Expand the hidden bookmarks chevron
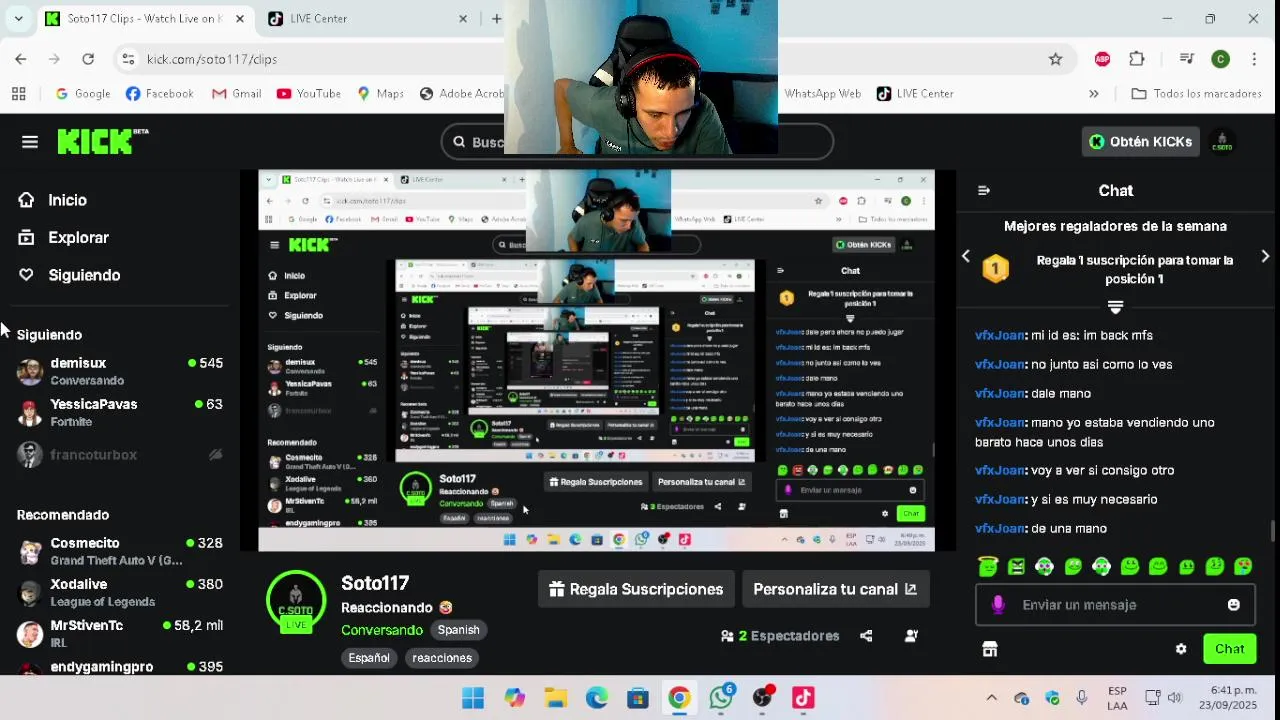Image resolution: width=1280 pixels, height=720 pixels. (1093, 94)
